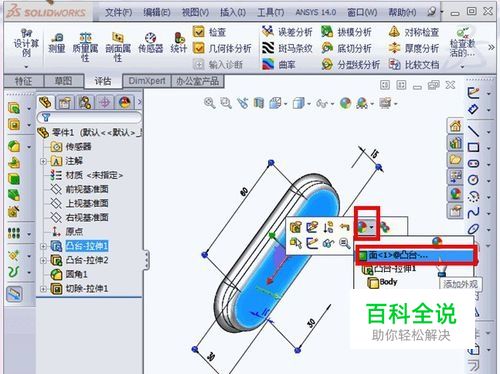
Task: Open the 编辑(E) menu
Action: pyautogui.click(x=157, y=13)
